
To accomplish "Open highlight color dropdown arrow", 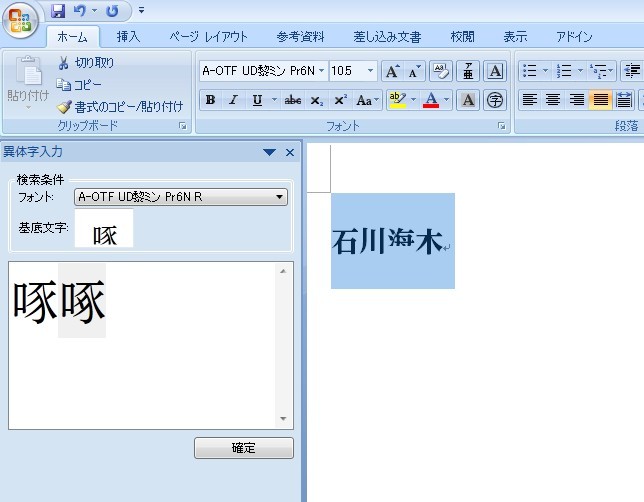I will click(x=414, y=100).
